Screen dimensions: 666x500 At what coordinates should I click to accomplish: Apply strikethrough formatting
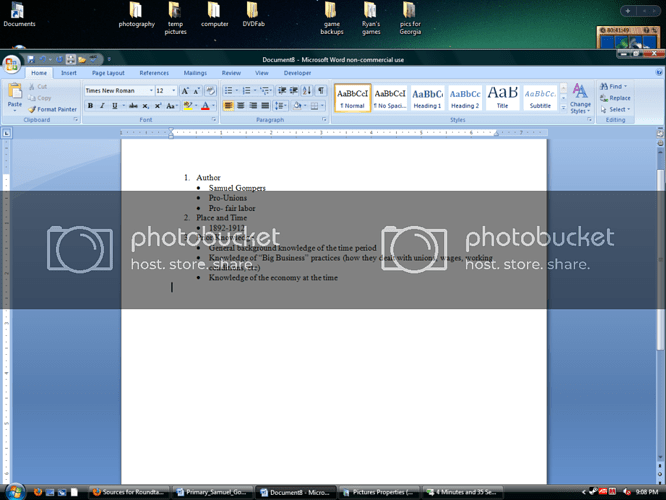tap(133, 106)
